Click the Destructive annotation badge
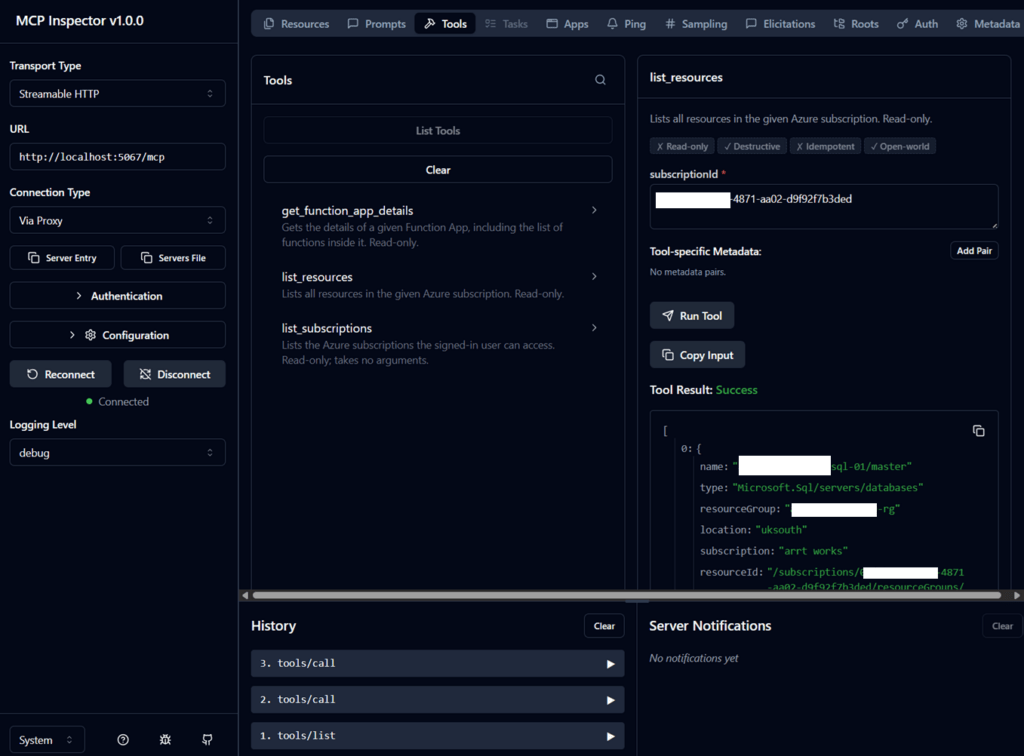Screen dimensions: 1024x756 (x=752, y=146)
